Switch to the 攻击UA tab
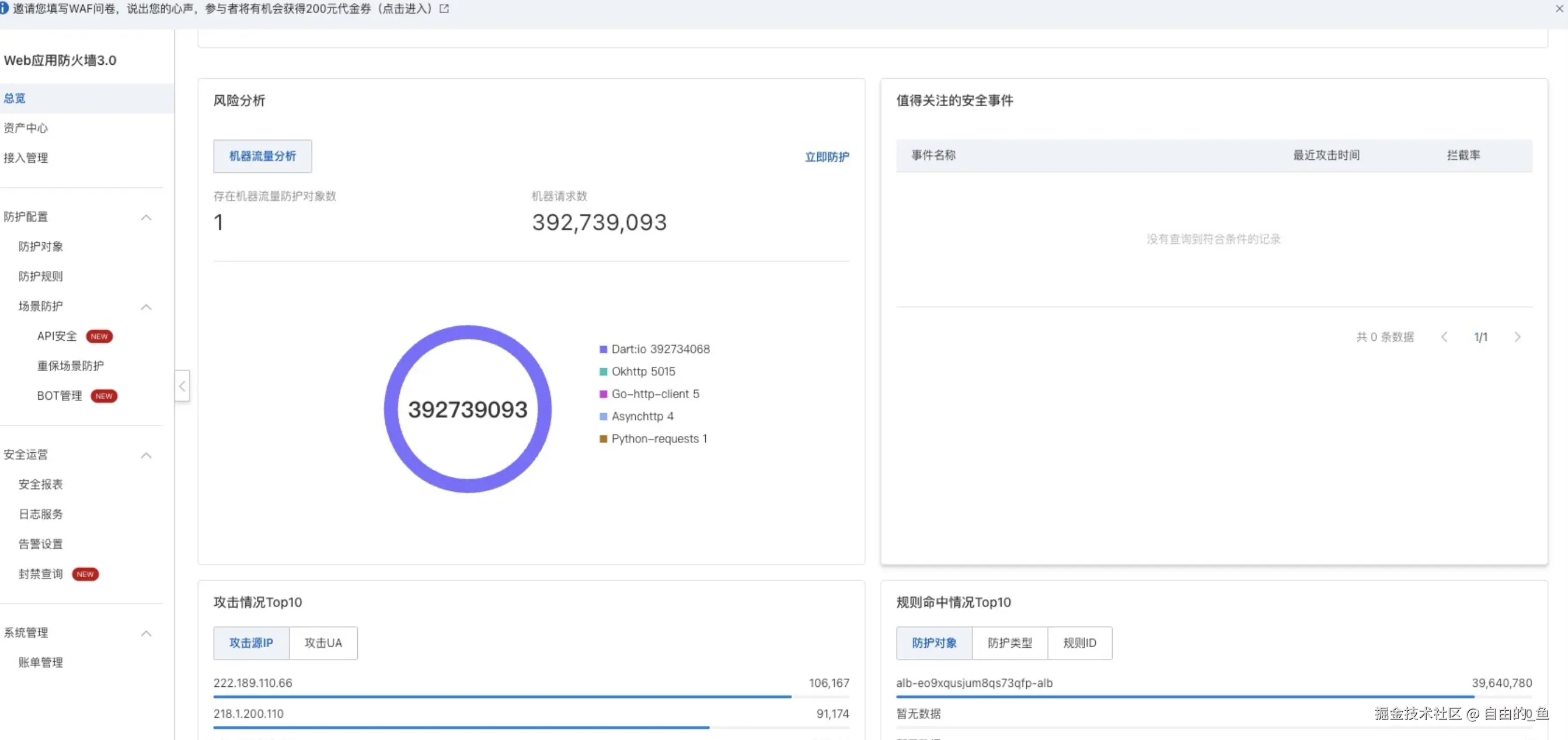 point(323,643)
